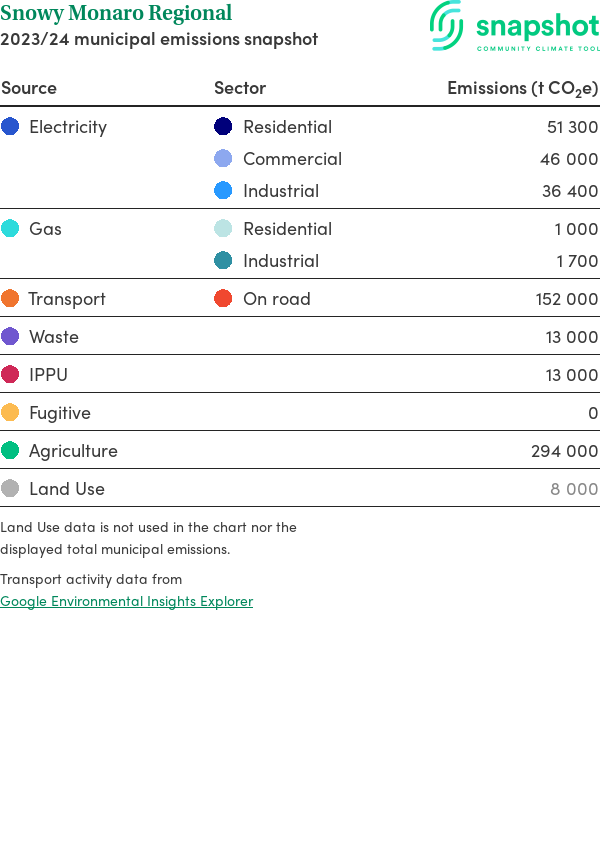Click the Electricity Industrial sector dot
This screenshot has height=850, width=600.
[223, 191]
